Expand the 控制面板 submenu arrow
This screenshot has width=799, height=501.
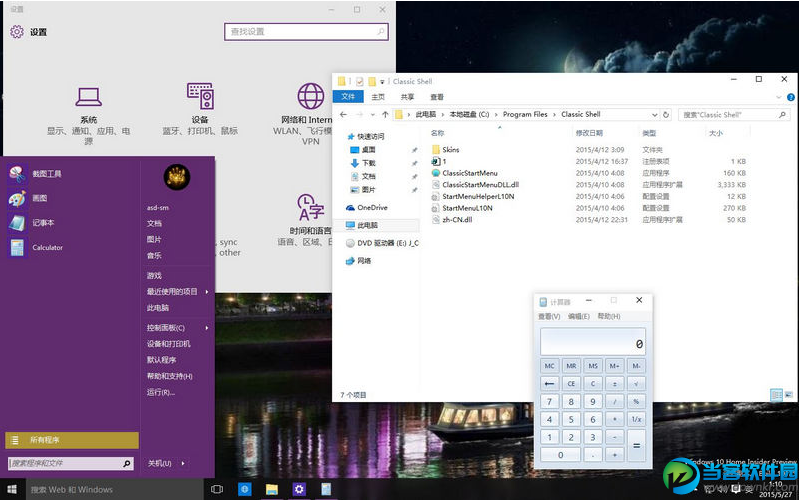point(208,328)
